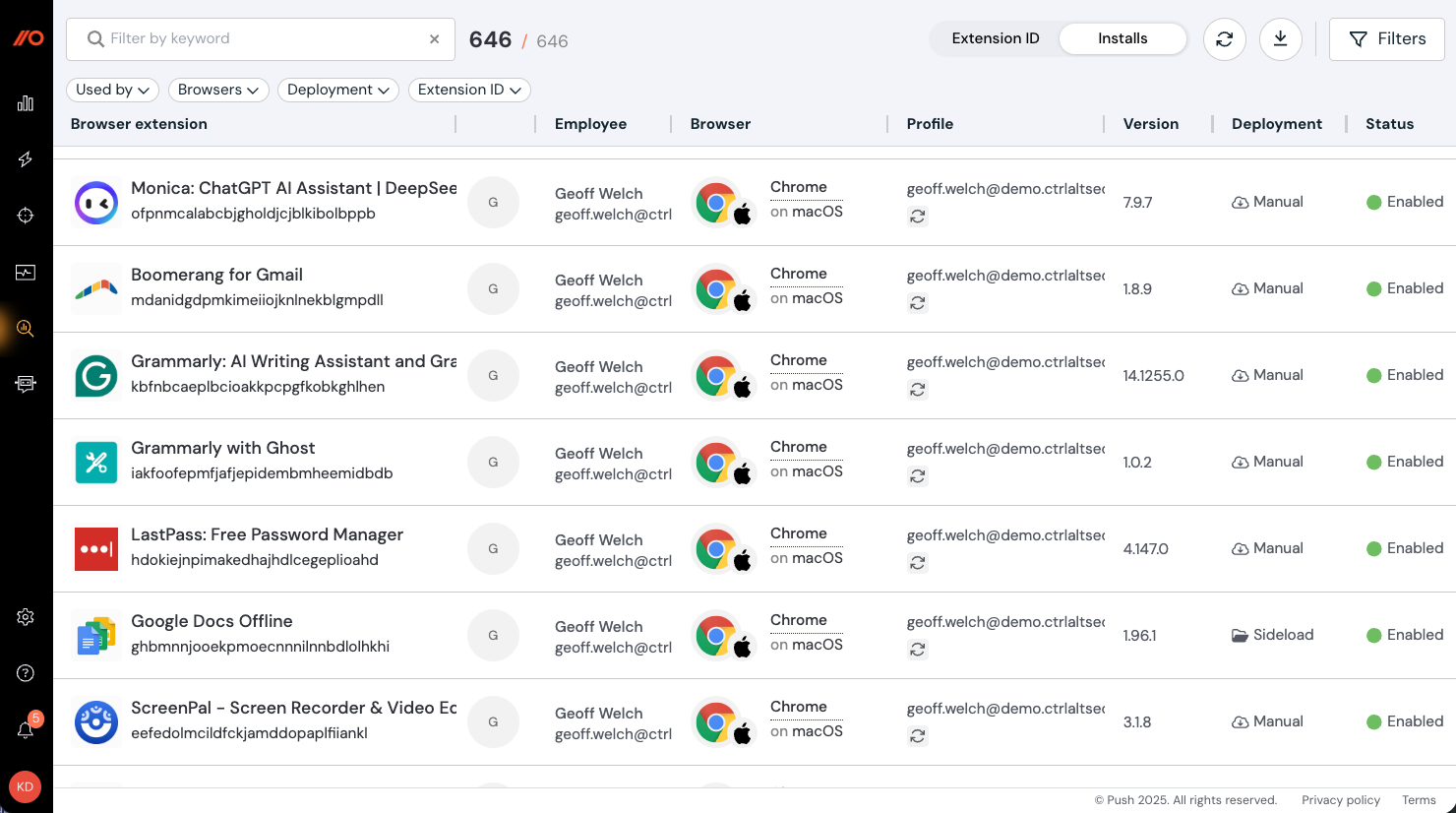Click version 14.1255.0 in Grammarly row
The width and height of the screenshot is (1456, 813).
pyautogui.click(x=1153, y=376)
